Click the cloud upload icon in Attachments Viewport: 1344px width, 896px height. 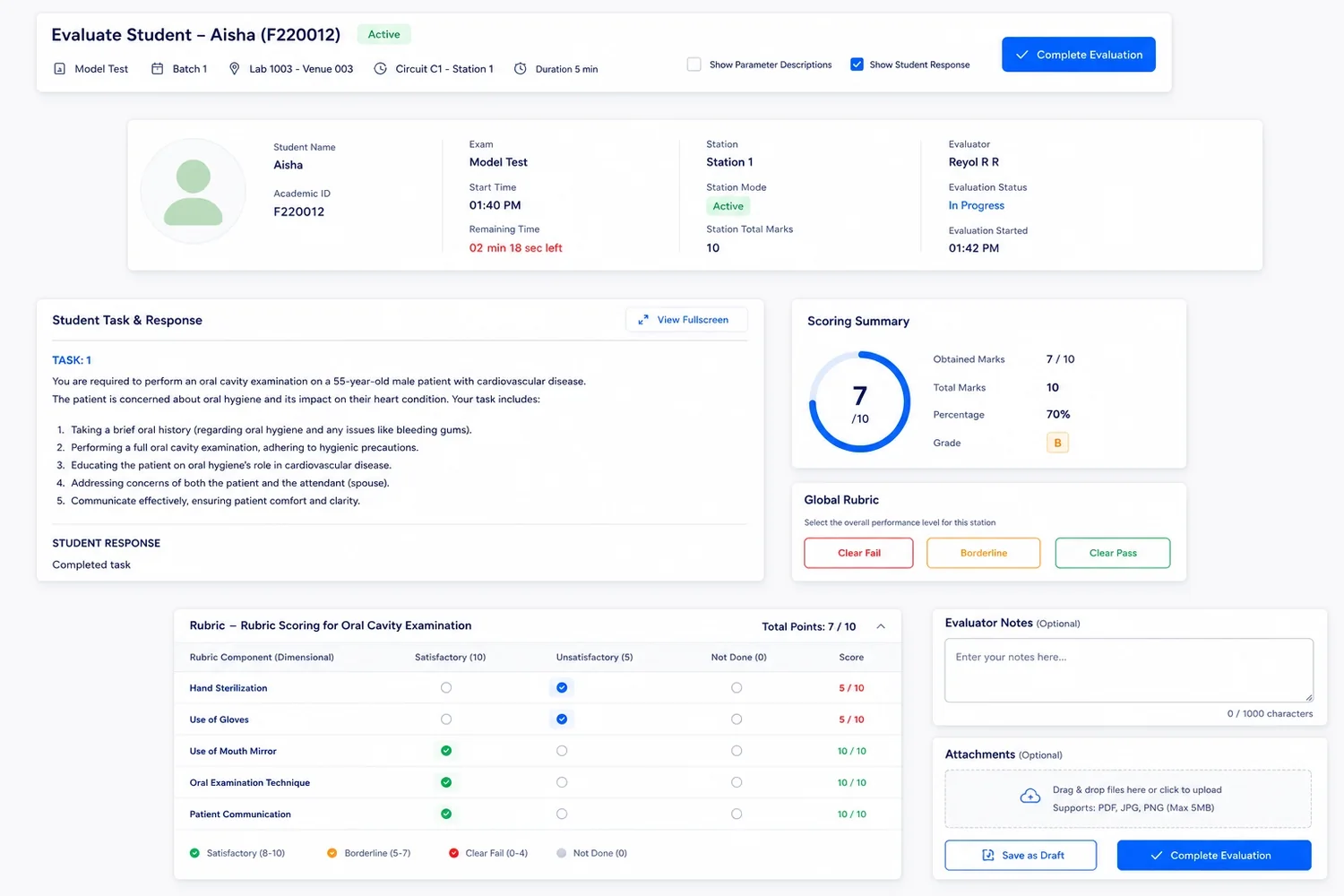(1030, 797)
